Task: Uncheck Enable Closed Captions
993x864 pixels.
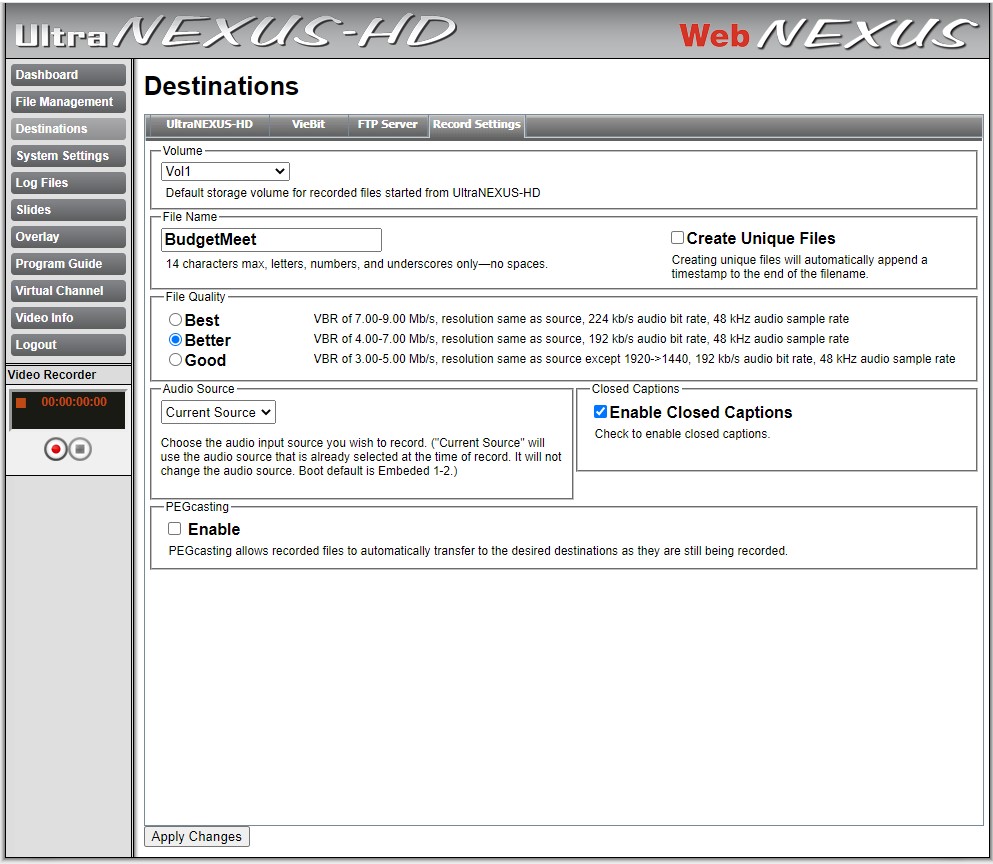Action: coord(601,411)
